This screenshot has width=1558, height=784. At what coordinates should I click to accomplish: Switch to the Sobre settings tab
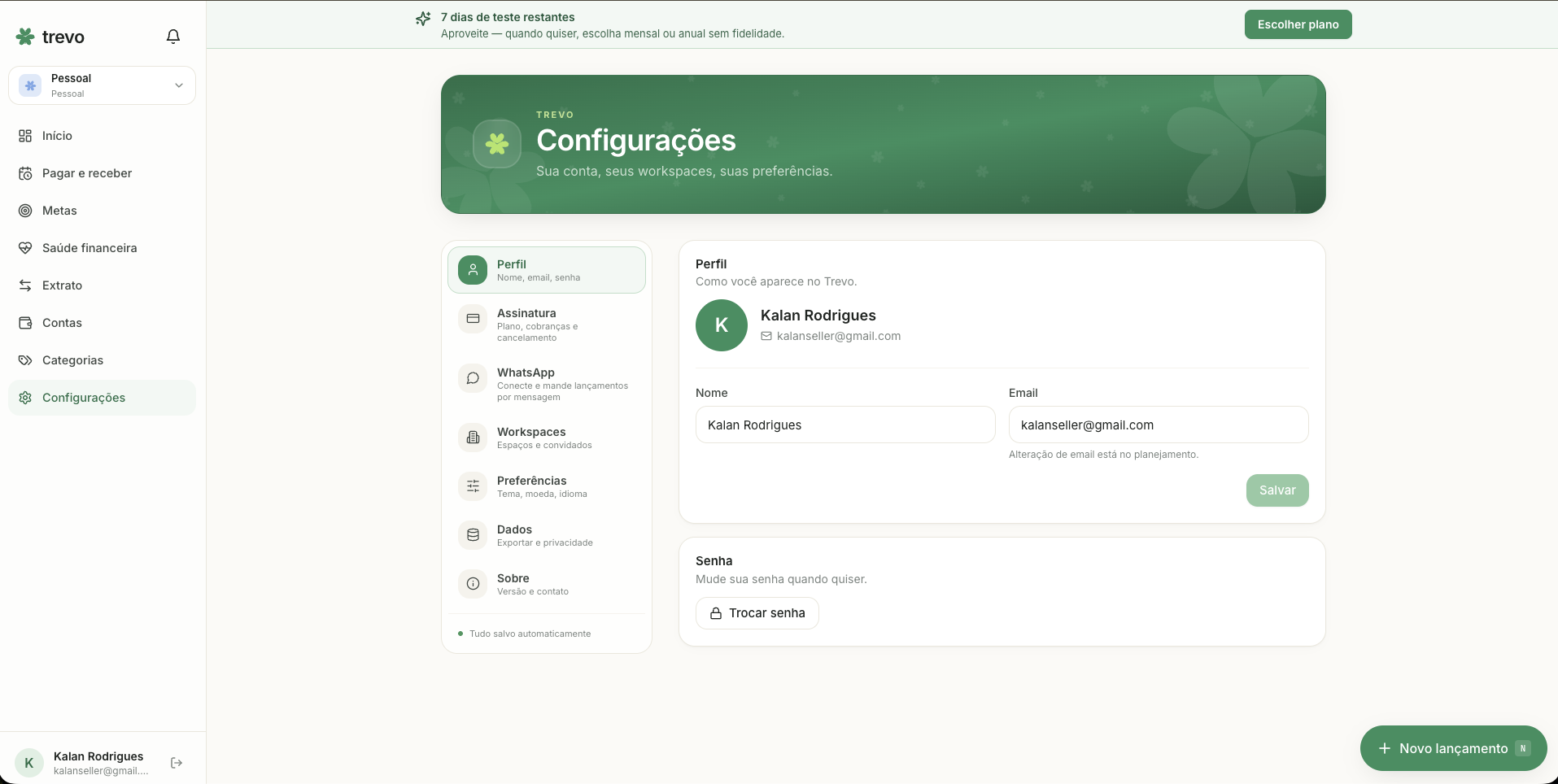coord(547,584)
